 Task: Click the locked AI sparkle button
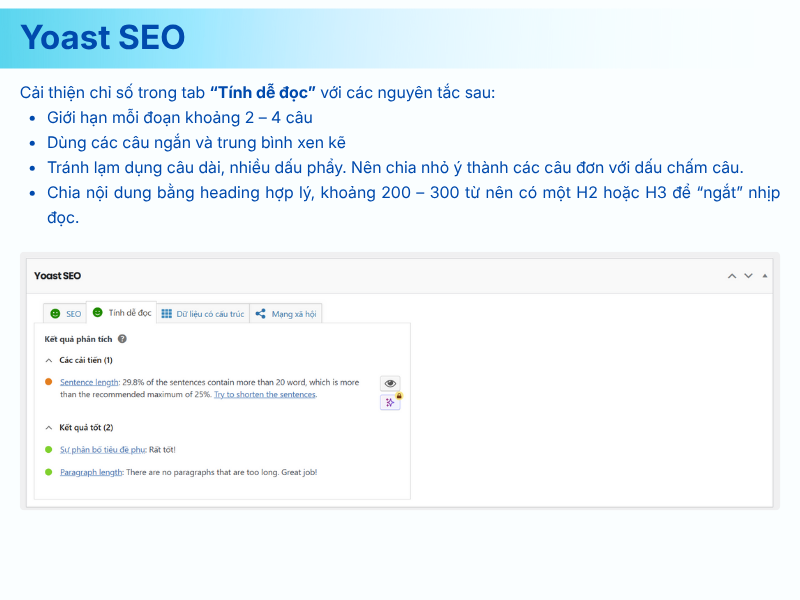[389, 401]
